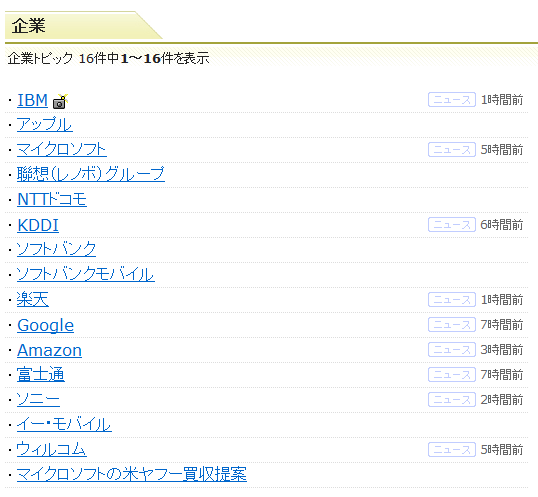Click the 7時間前 timestamp in the Google row
Viewport: 538px width, 497px height.
pyautogui.click(x=502, y=325)
